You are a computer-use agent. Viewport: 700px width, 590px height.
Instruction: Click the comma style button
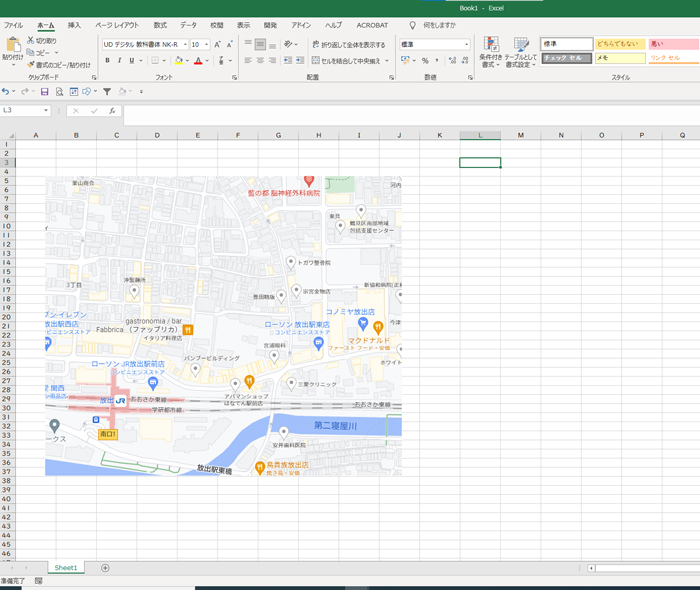[437, 60]
